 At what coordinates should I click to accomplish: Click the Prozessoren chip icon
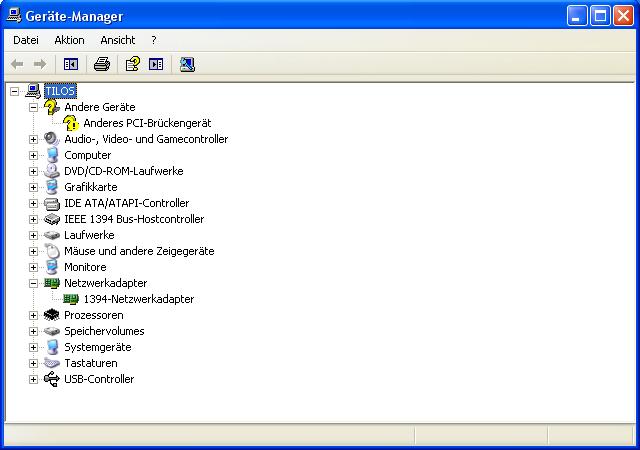[x=52, y=315]
